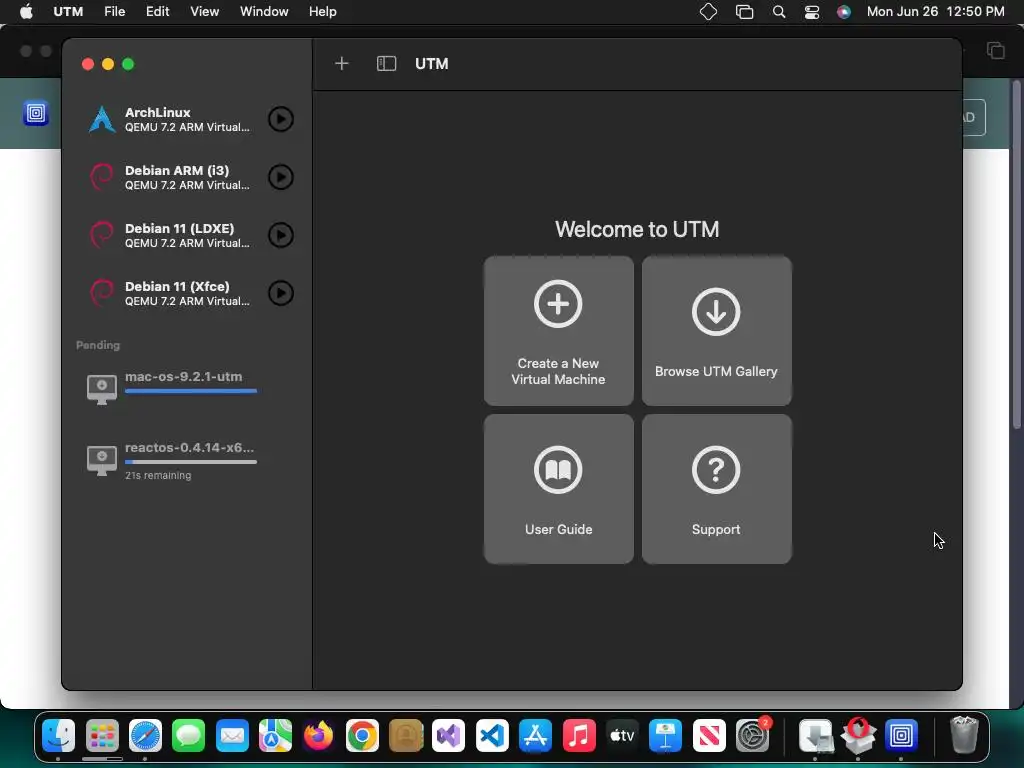Open System Settings from the Dock
This screenshot has height=768, width=1024.
pos(752,736)
